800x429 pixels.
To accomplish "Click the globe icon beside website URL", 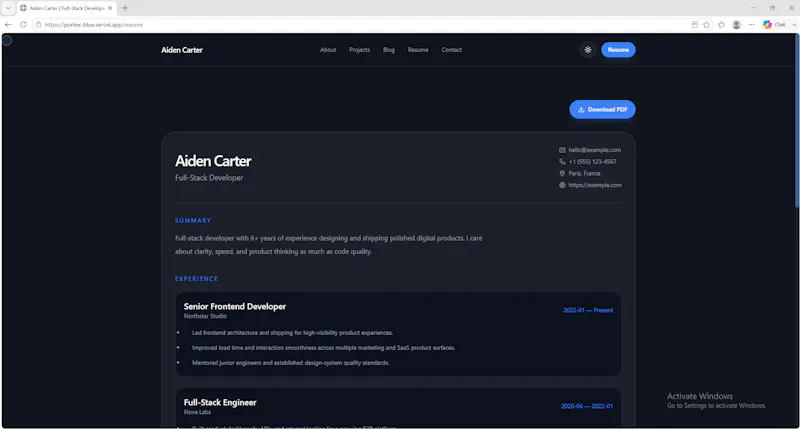I will [x=562, y=185].
